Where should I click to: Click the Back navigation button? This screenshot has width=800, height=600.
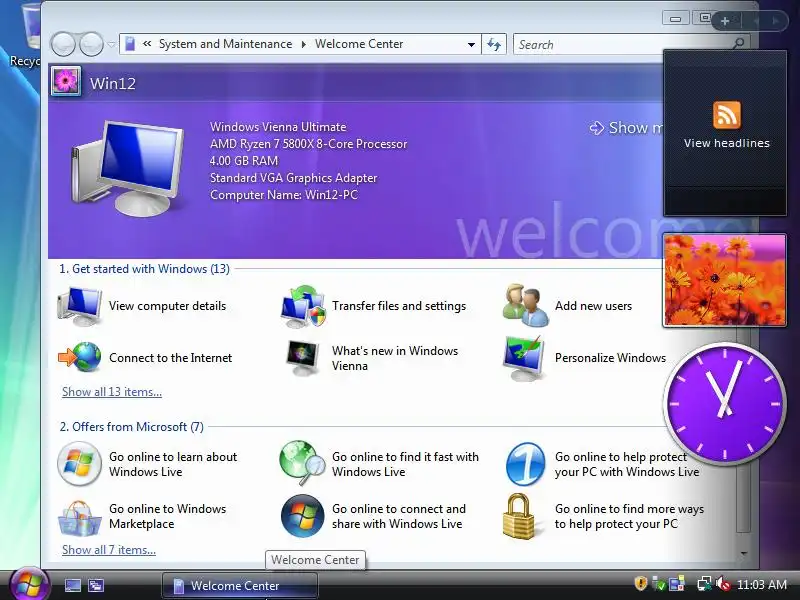[63, 44]
